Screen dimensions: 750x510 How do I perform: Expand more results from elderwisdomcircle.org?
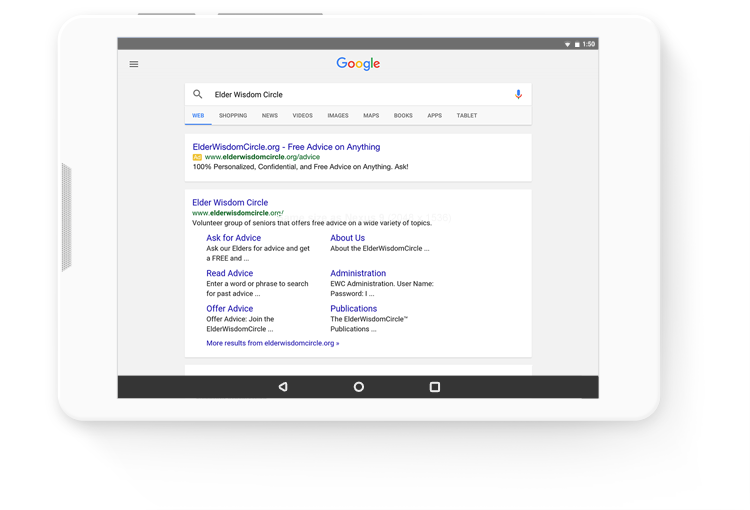pyautogui.click(x=272, y=343)
